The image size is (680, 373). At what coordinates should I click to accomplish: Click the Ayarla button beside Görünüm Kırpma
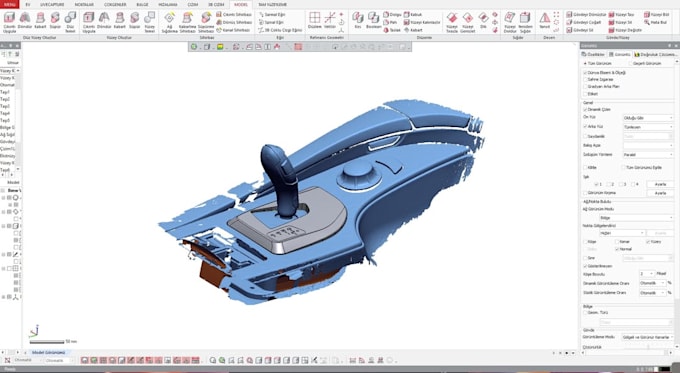660,193
